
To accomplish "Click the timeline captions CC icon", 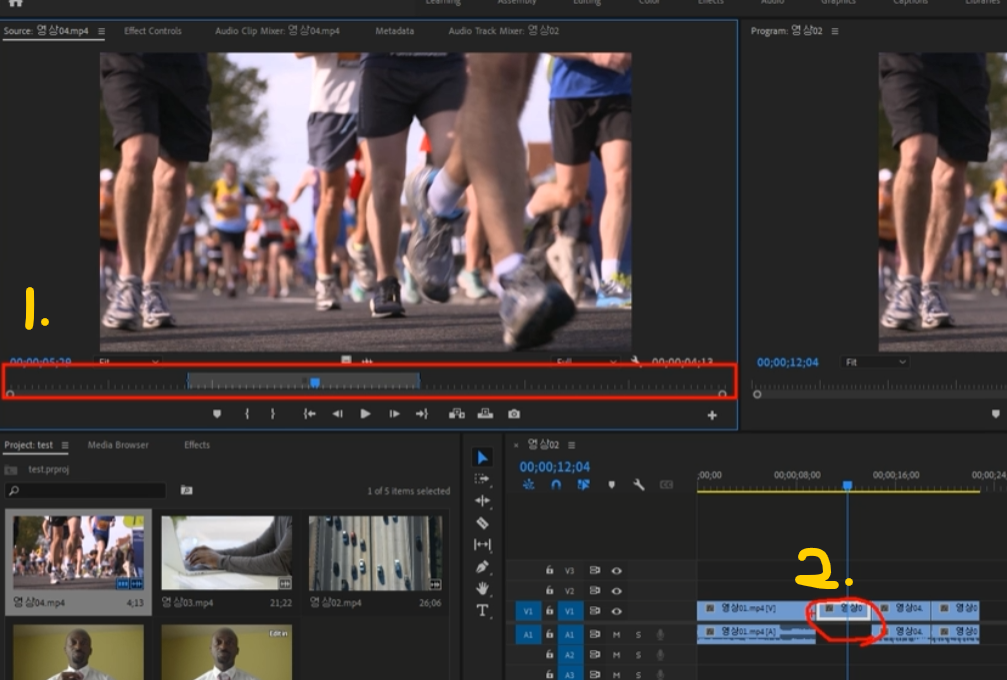I will (x=667, y=485).
